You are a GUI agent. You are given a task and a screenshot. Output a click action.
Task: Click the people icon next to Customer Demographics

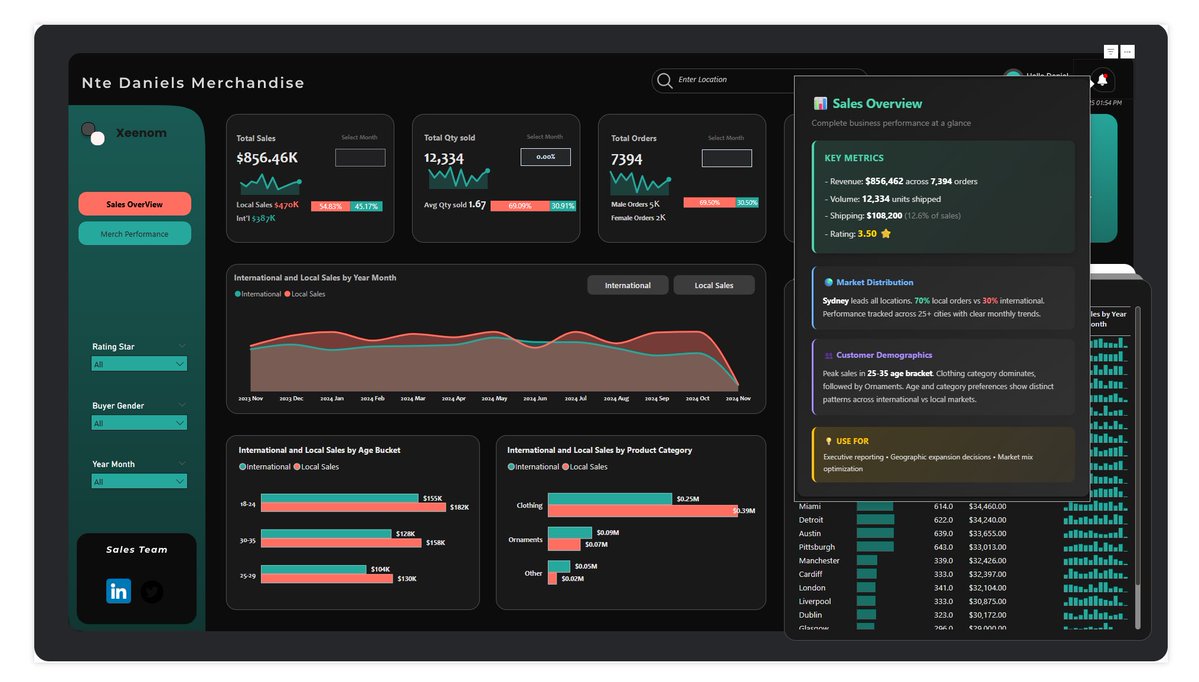click(x=828, y=356)
